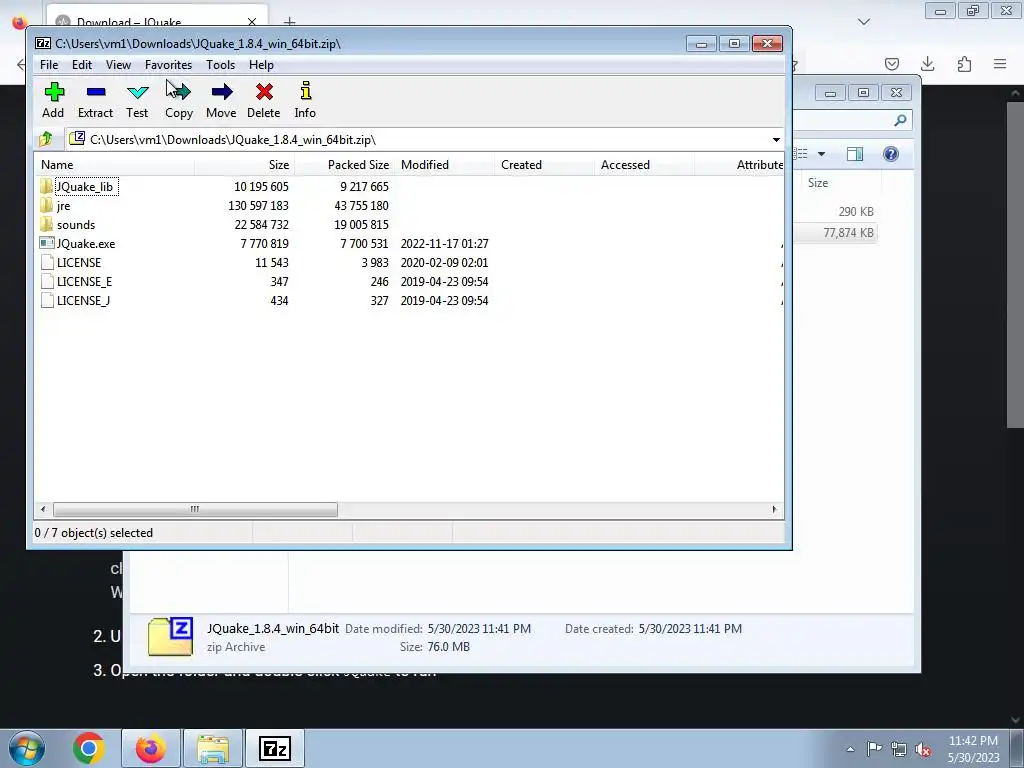Switch to 7-Zip in taskbar

pyautogui.click(x=274, y=748)
